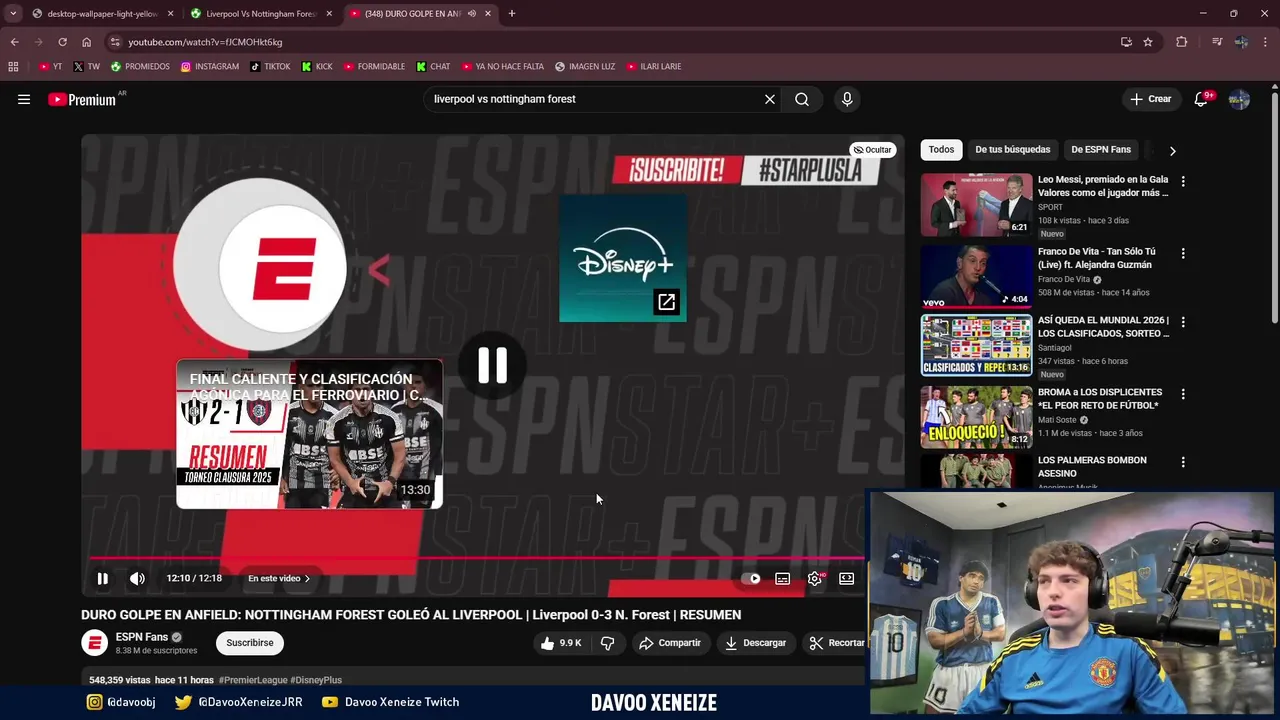Image resolution: width=1280 pixels, height=720 pixels.
Task: Expand the 'En este video' chapters chevron
Action: tap(307, 578)
